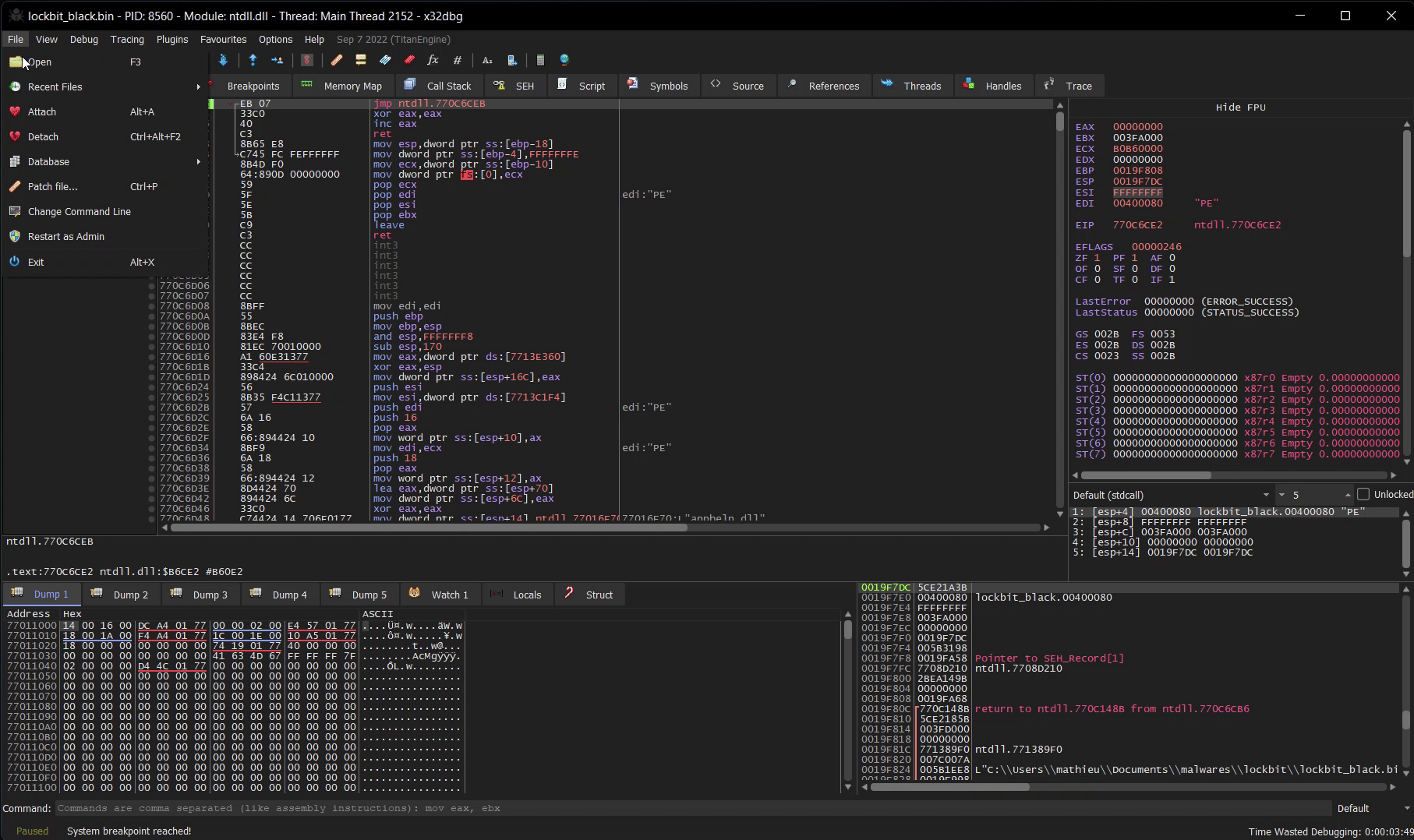Viewport: 1414px width, 840px height.
Task: Select Patch file... from the File menu
Action: click(x=53, y=186)
